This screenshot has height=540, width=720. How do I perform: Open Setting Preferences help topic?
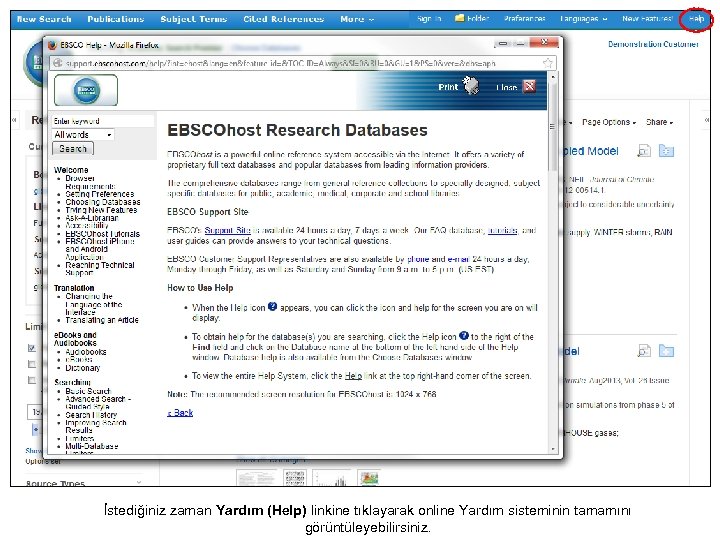pyautogui.click(x=100, y=194)
